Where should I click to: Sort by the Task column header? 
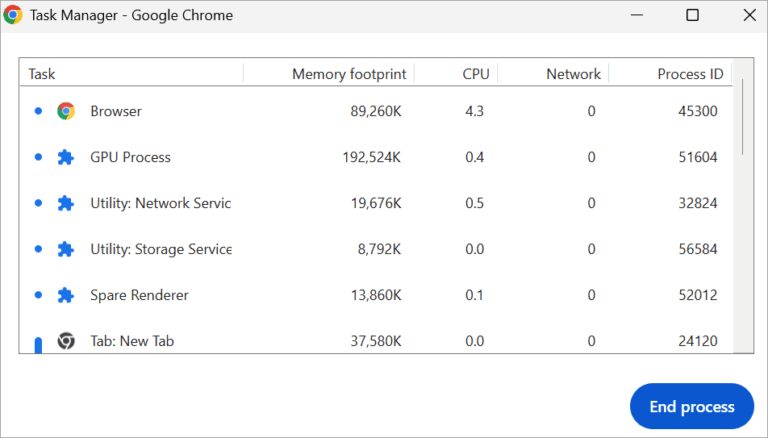coord(42,74)
